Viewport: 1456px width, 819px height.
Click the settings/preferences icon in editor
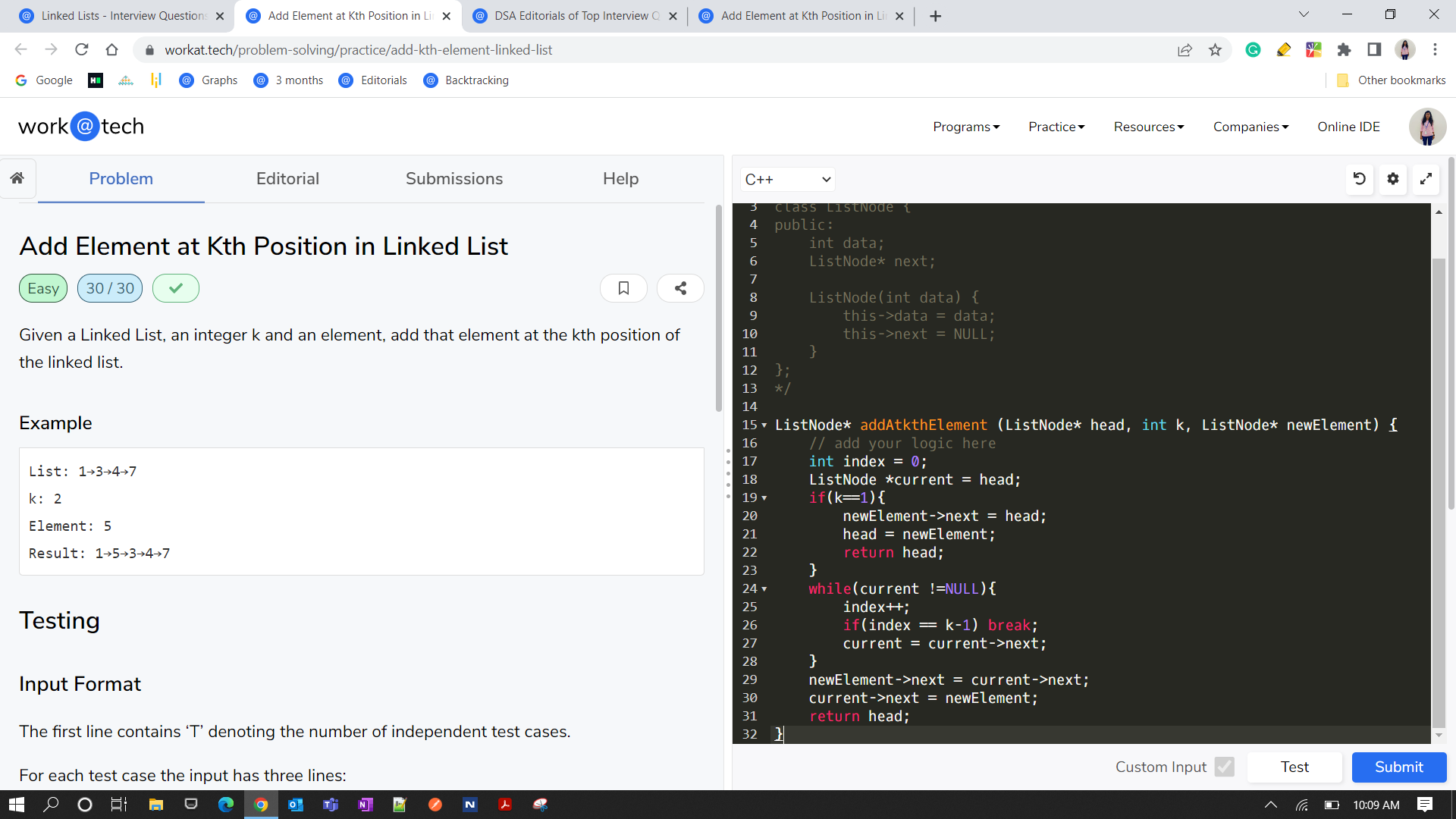coord(1393,179)
